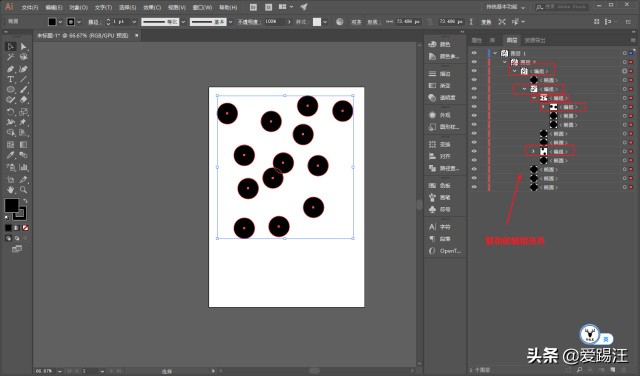
Task: Select the Pen tool in the toolbar
Action: [11, 69]
